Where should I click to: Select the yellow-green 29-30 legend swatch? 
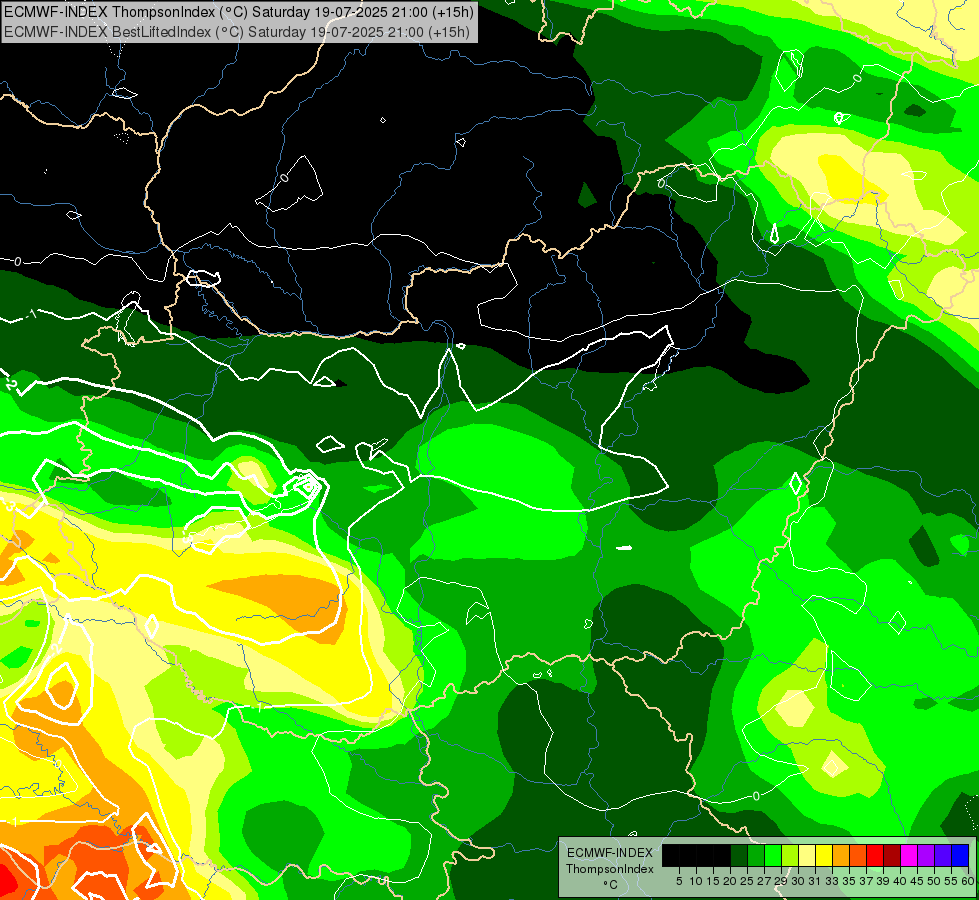[790, 855]
